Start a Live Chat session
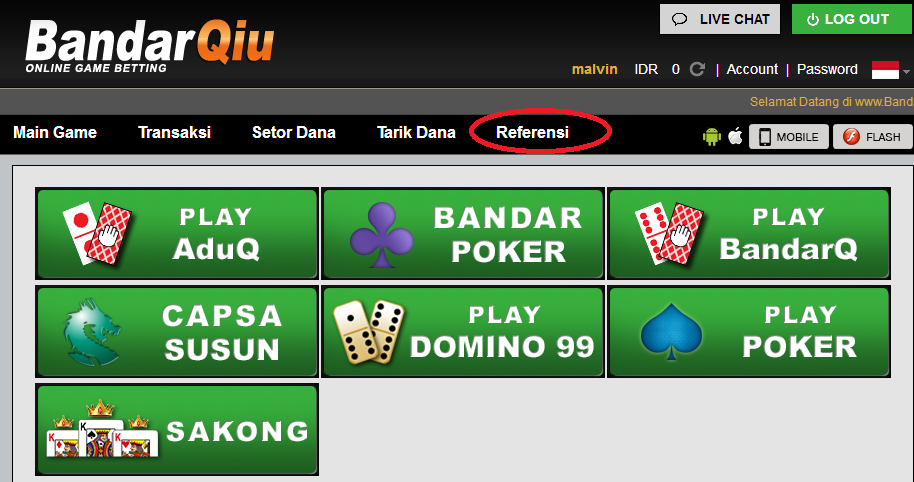Viewport: 914px width, 482px height. click(x=720, y=19)
